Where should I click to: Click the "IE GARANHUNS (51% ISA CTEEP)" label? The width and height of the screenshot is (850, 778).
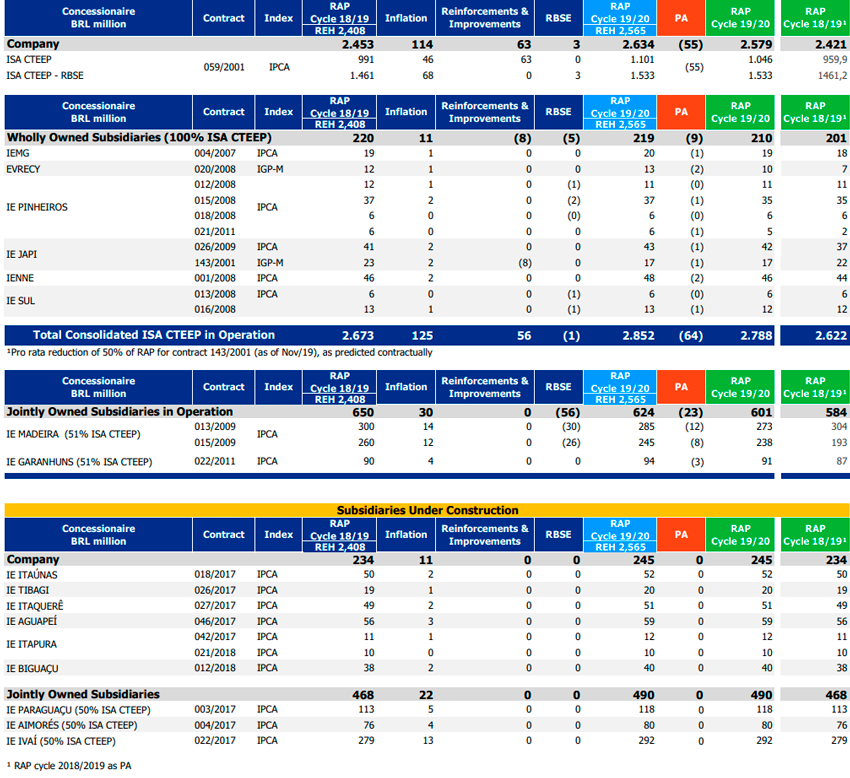click(x=79, y=462)
